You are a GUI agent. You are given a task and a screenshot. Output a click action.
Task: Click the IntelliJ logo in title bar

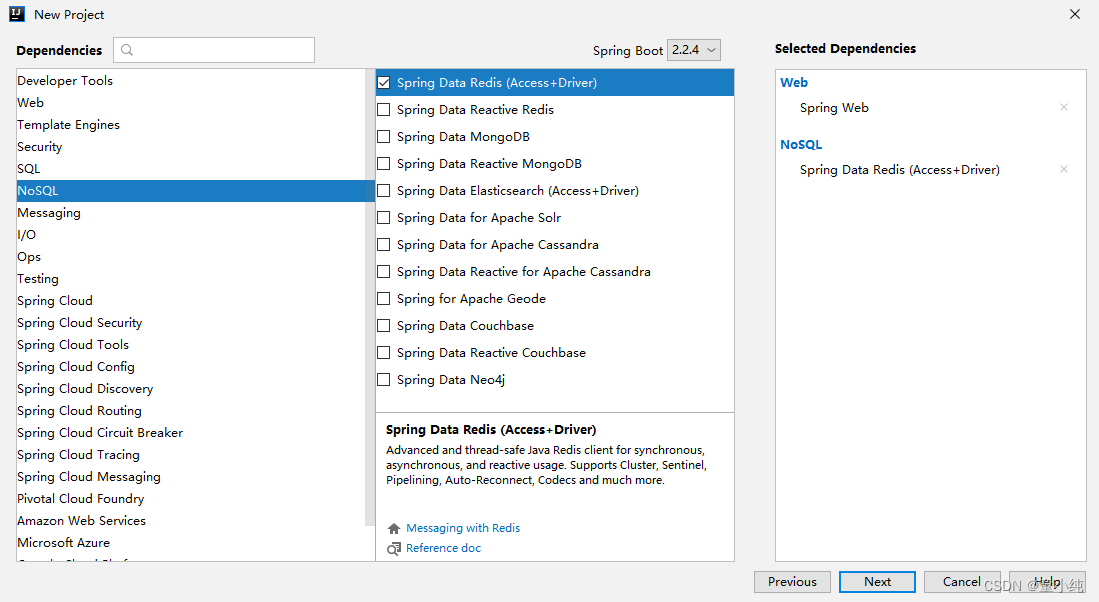[17, 14]
